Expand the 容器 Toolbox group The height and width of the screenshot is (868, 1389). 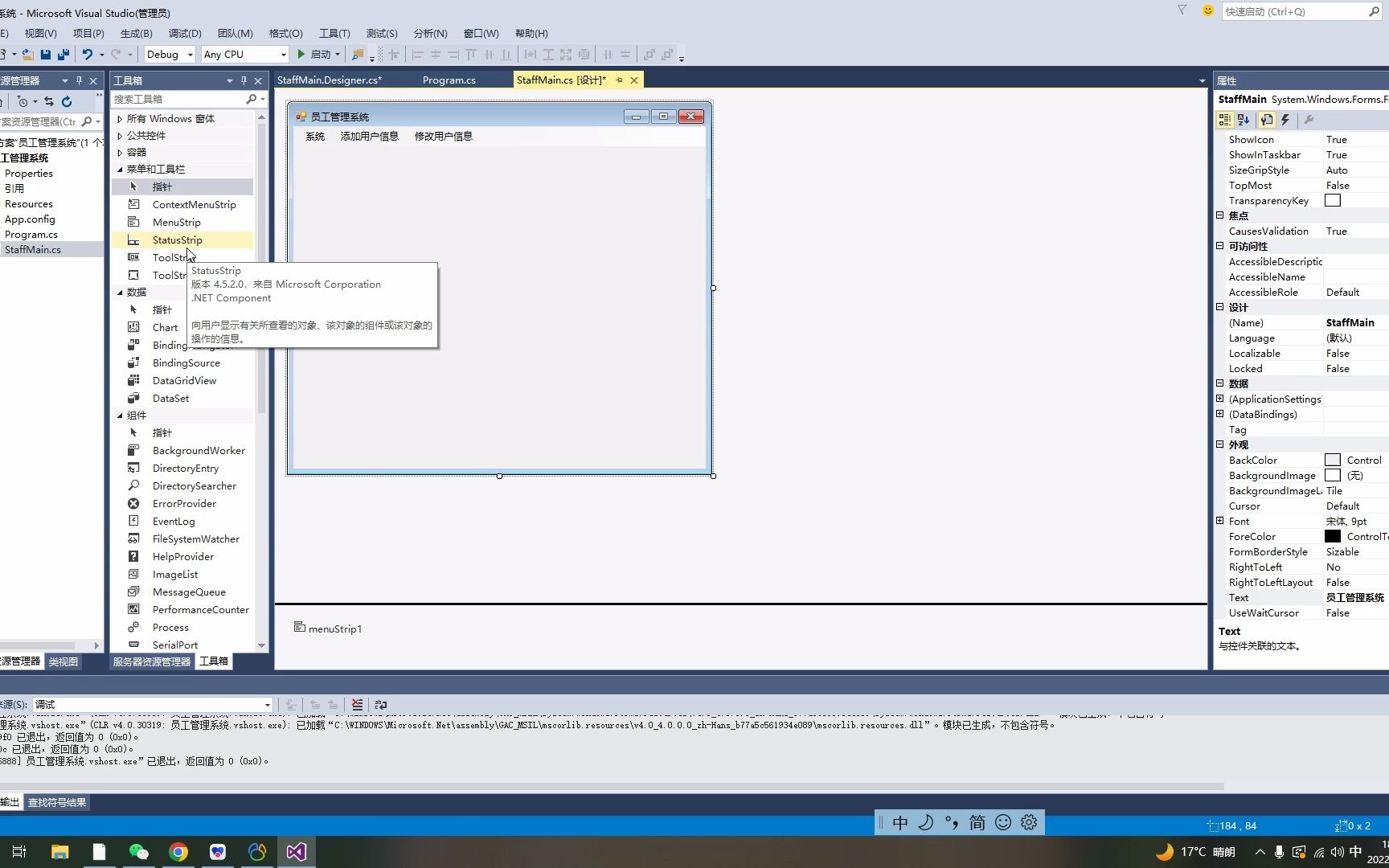pos(121,153)
